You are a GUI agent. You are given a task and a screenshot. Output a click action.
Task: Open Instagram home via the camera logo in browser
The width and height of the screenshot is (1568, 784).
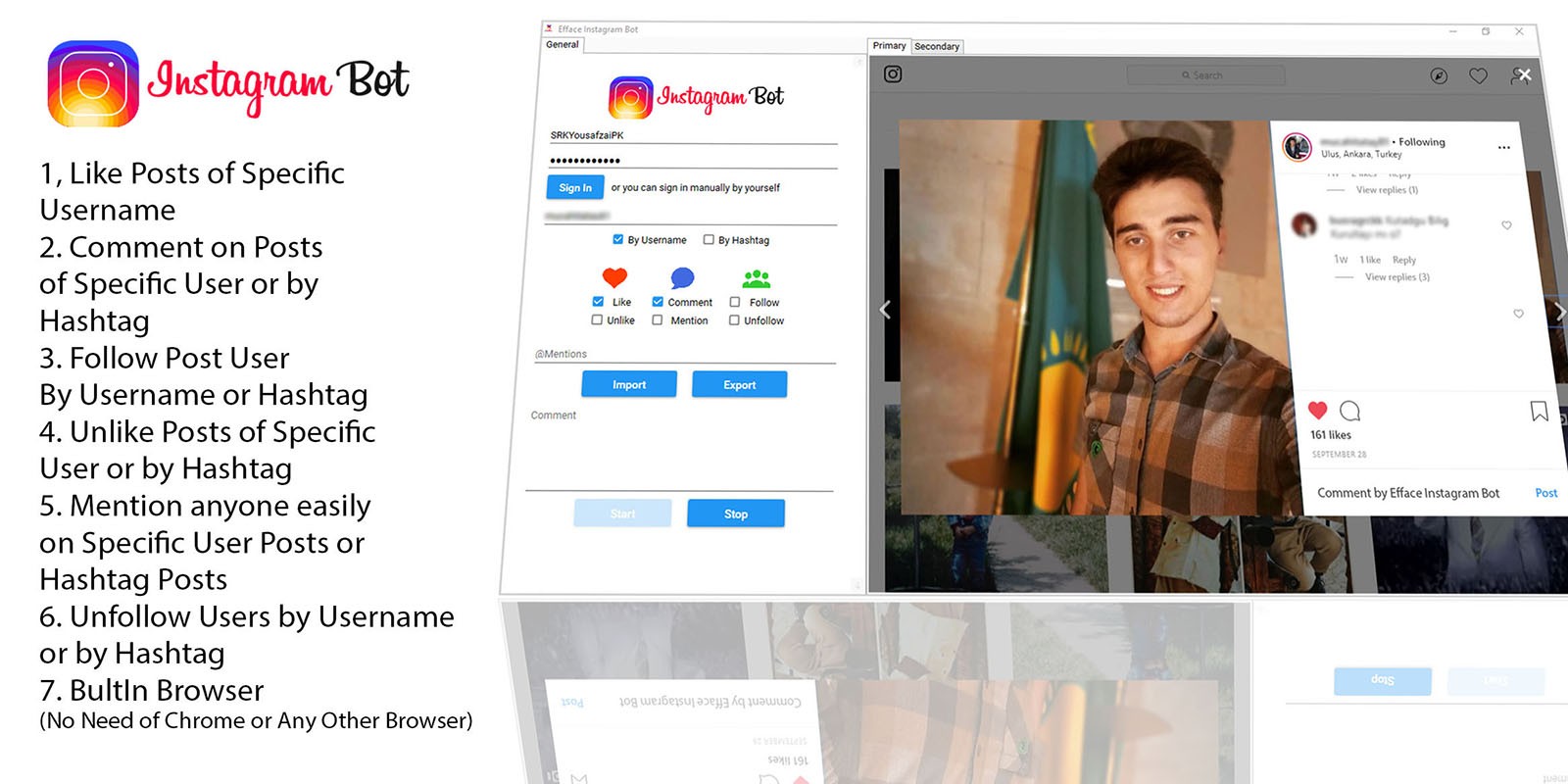click(893, 74)
